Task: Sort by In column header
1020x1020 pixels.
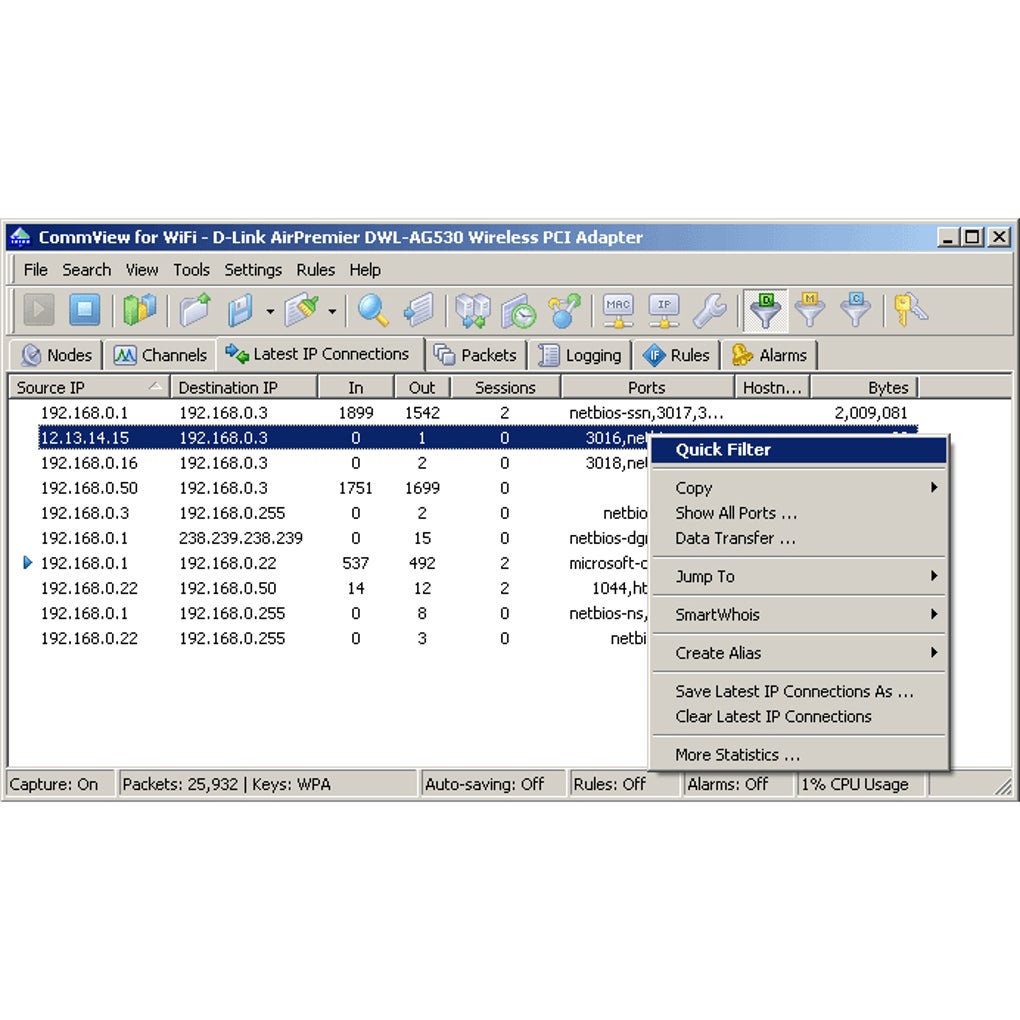Action: point(356,387)
